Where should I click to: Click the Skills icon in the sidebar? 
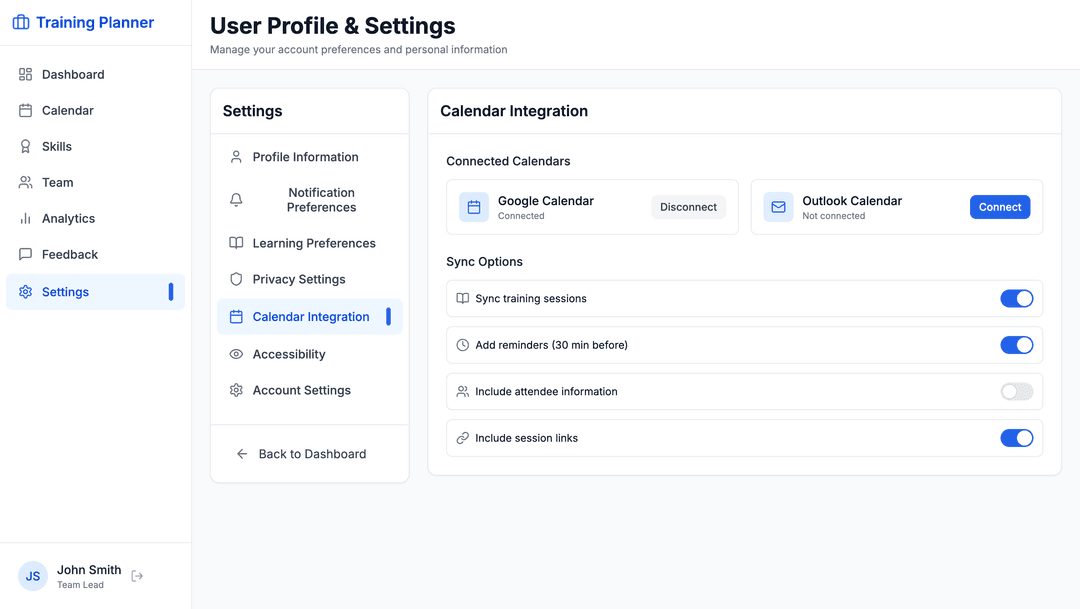24,146
